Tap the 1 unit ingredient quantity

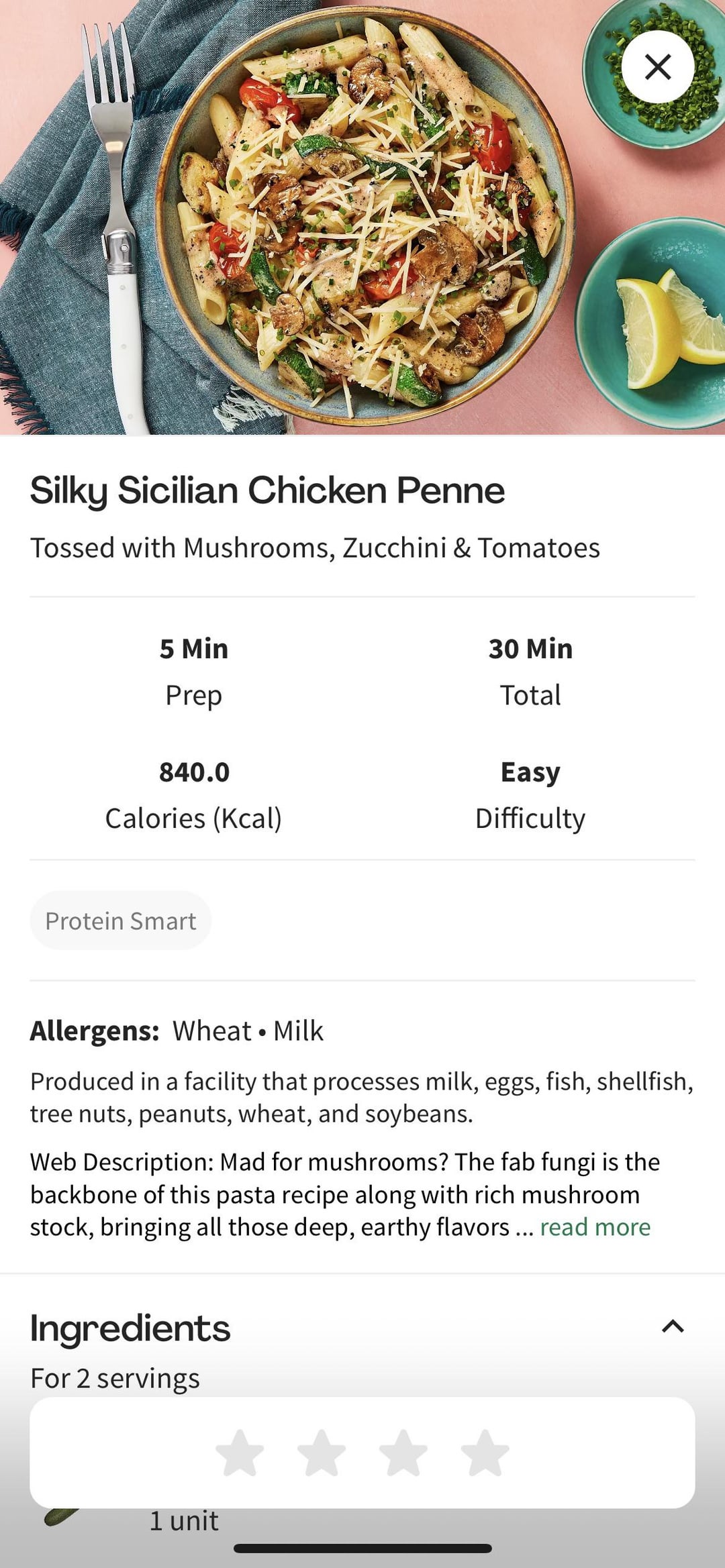pos(184,1521)
